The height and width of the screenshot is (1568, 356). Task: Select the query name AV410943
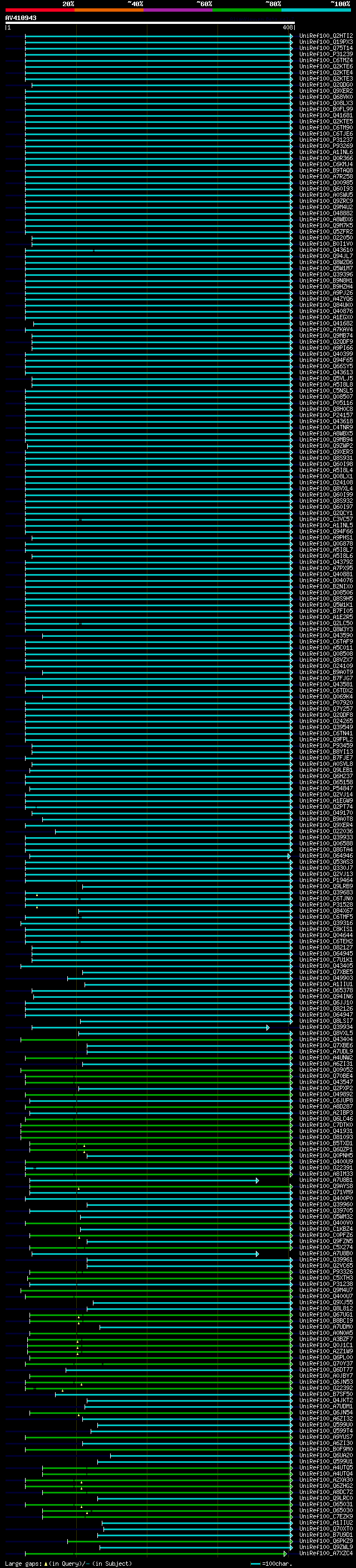click(x=21, y=18)
